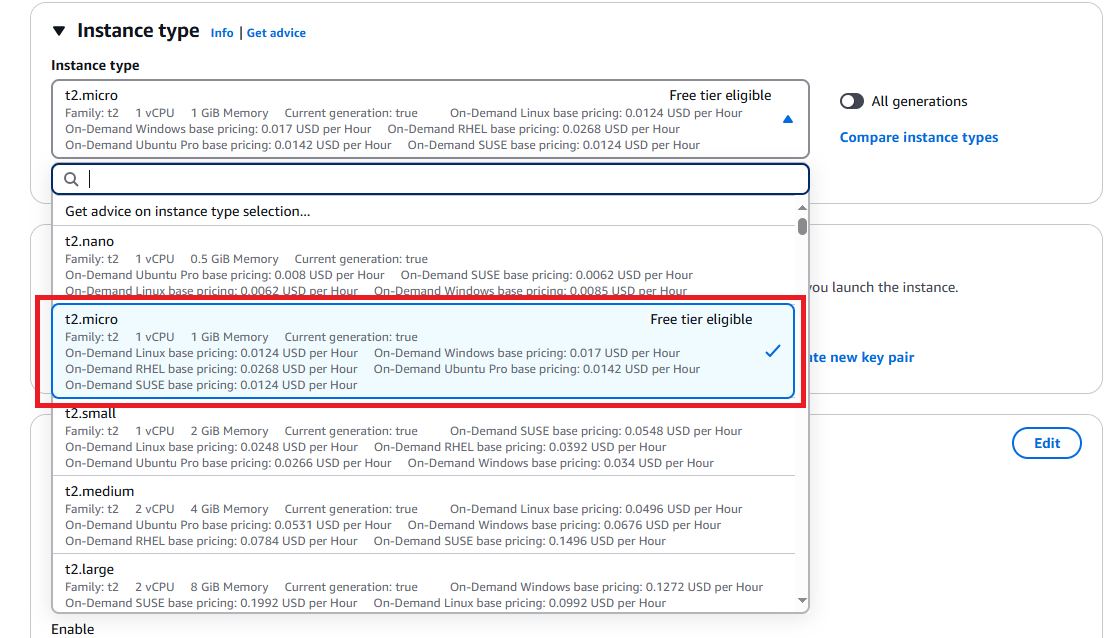This screenshot has height=638, width=1109.
Task: Open the Info link beside Instance type
Action: coord(222,33)
